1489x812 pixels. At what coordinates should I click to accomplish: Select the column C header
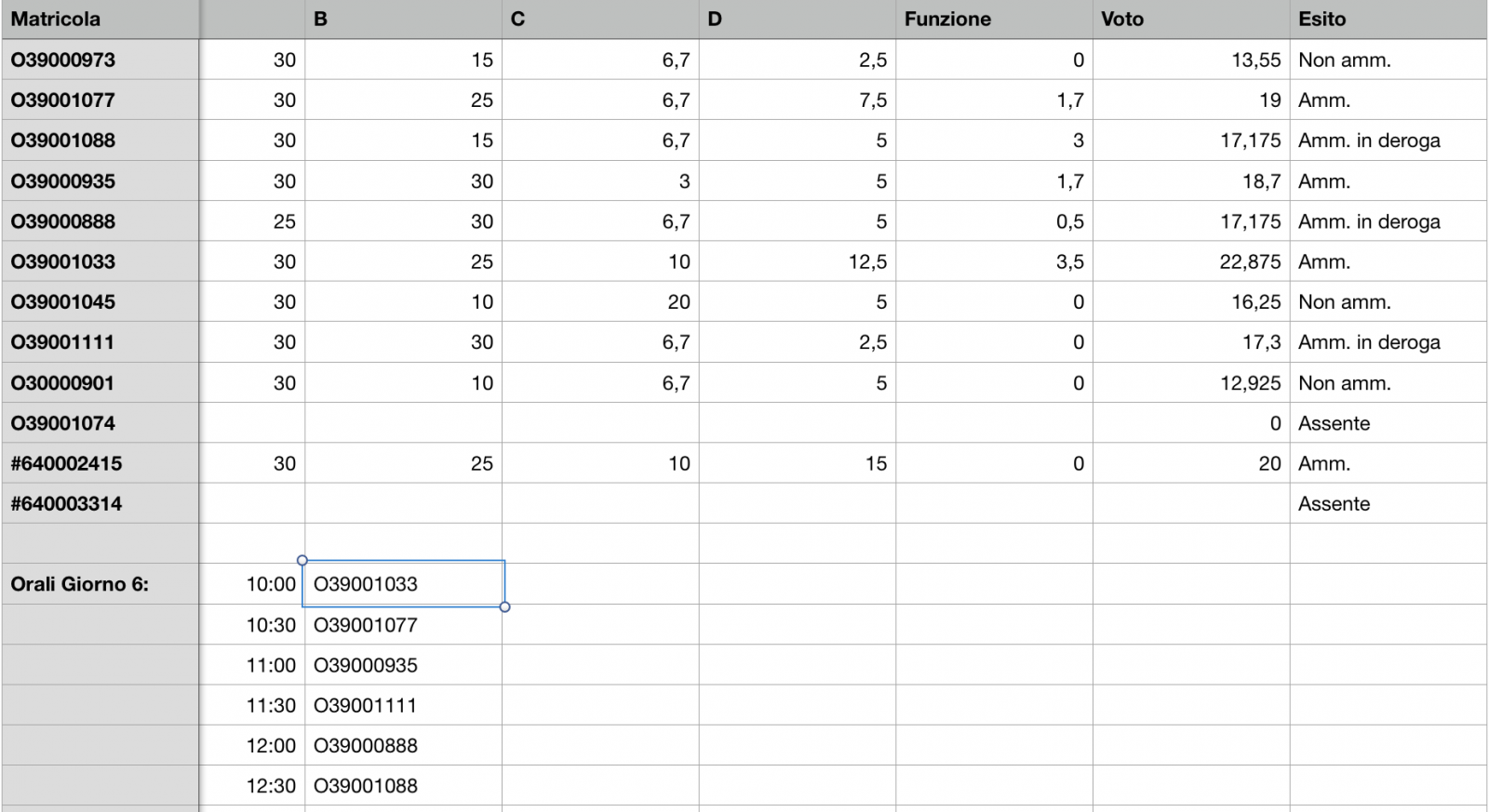coord(600,20)
